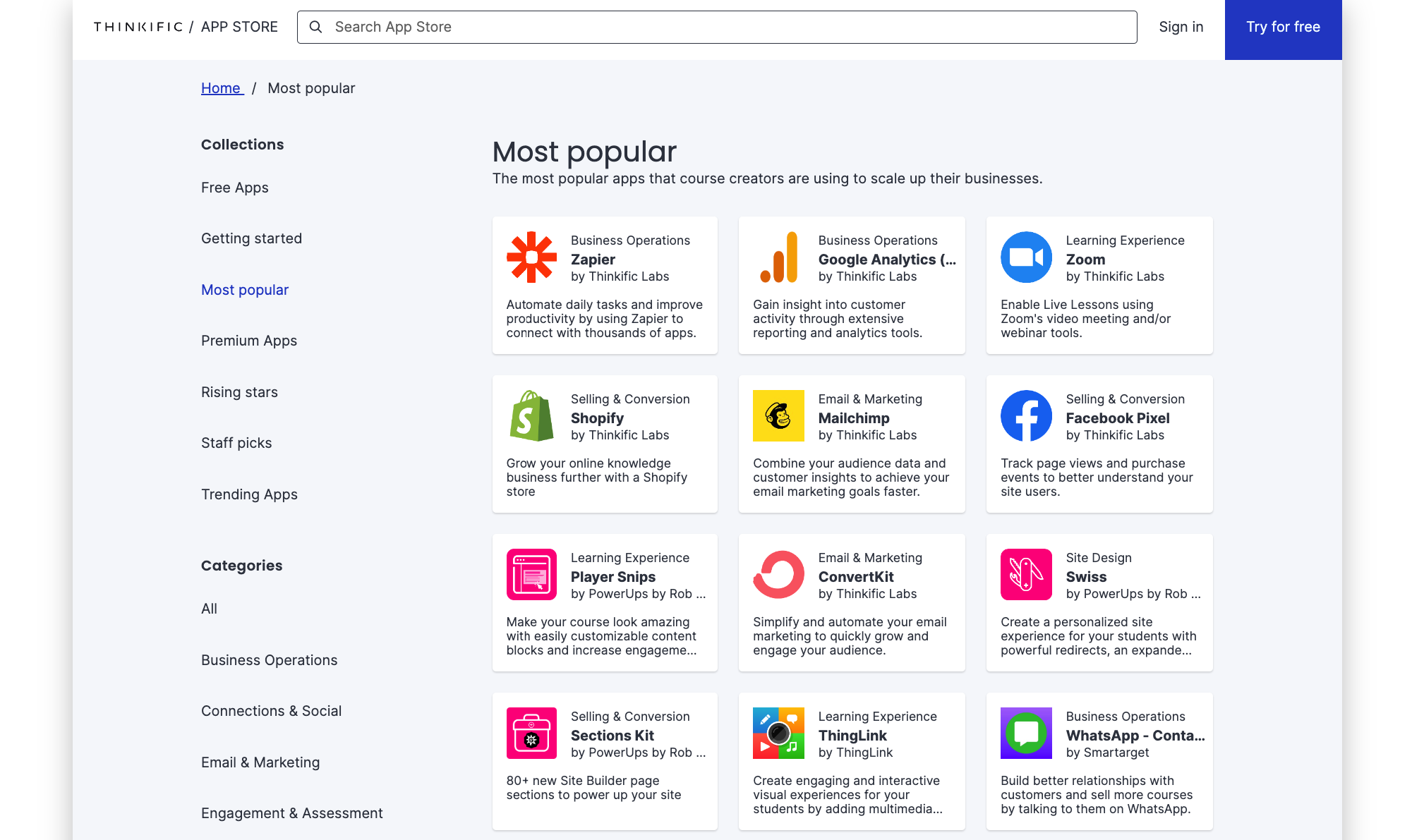The image size is (1412, 840).
Task: Click 'Create a personalized site' description
Action: click(x=1099, y=636)
